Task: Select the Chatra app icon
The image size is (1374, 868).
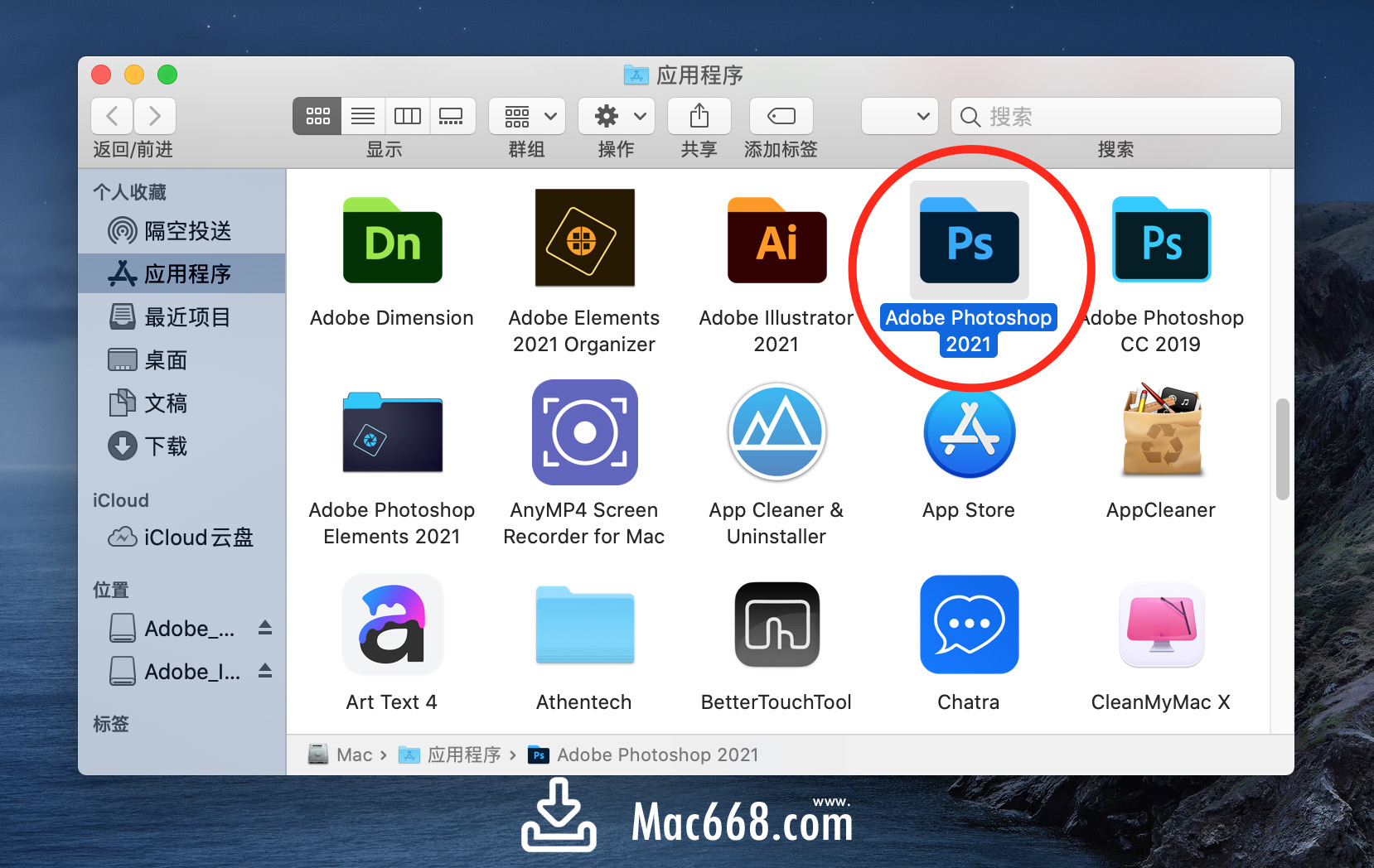Action: 969,624
